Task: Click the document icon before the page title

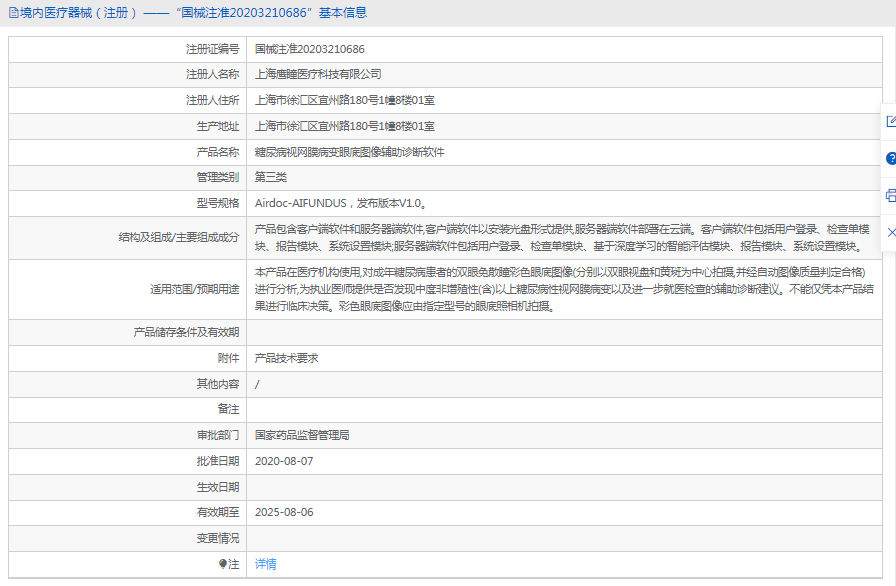Action: tap(12, 13)
